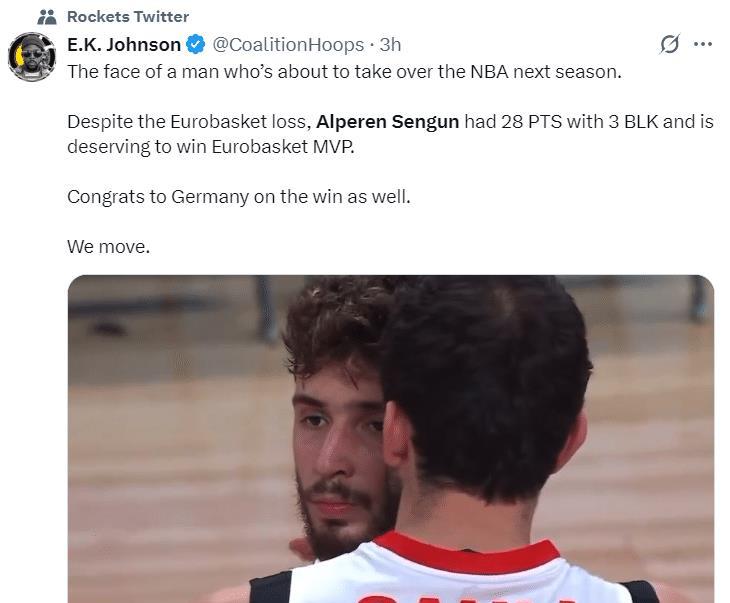Click the red jersey collar in image

tap(466, 552)
